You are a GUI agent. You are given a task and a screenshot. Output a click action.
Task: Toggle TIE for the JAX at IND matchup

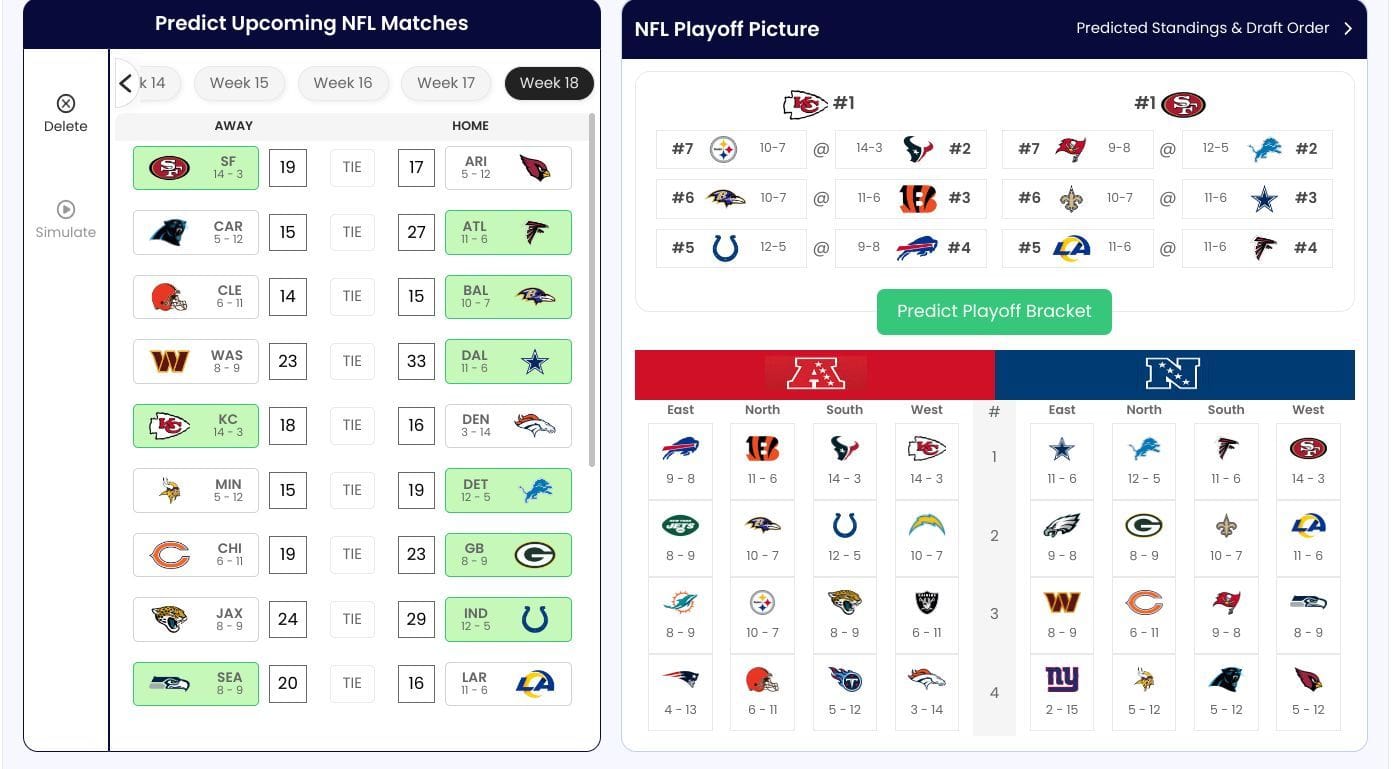pos(352,618)
